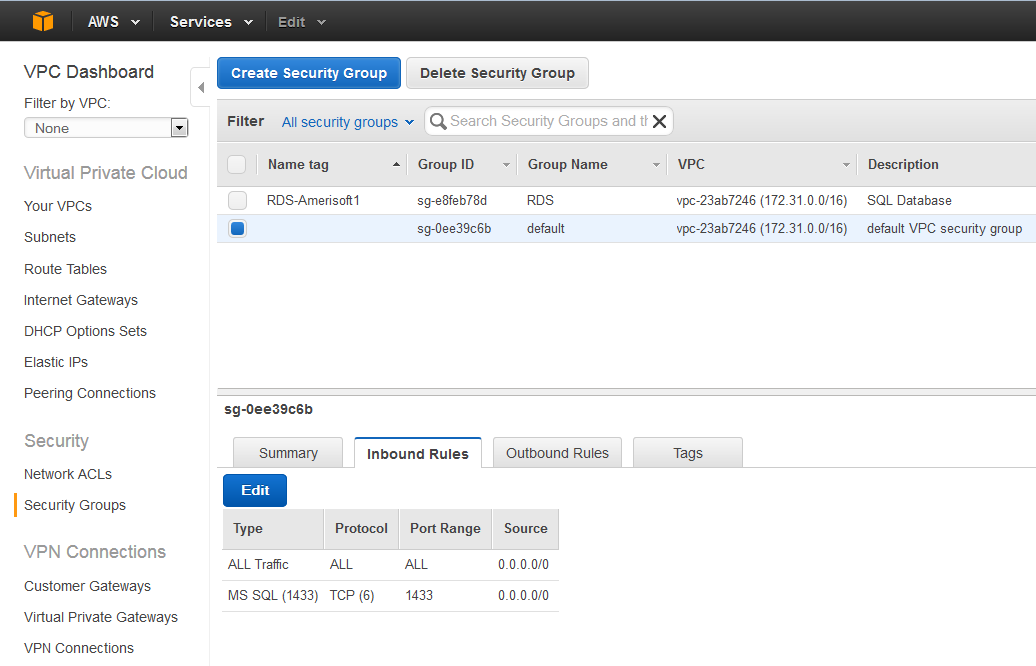The image size is (1036, 666).
Task: Go to Elastic IPs
Action: click(x=56, y=362)
